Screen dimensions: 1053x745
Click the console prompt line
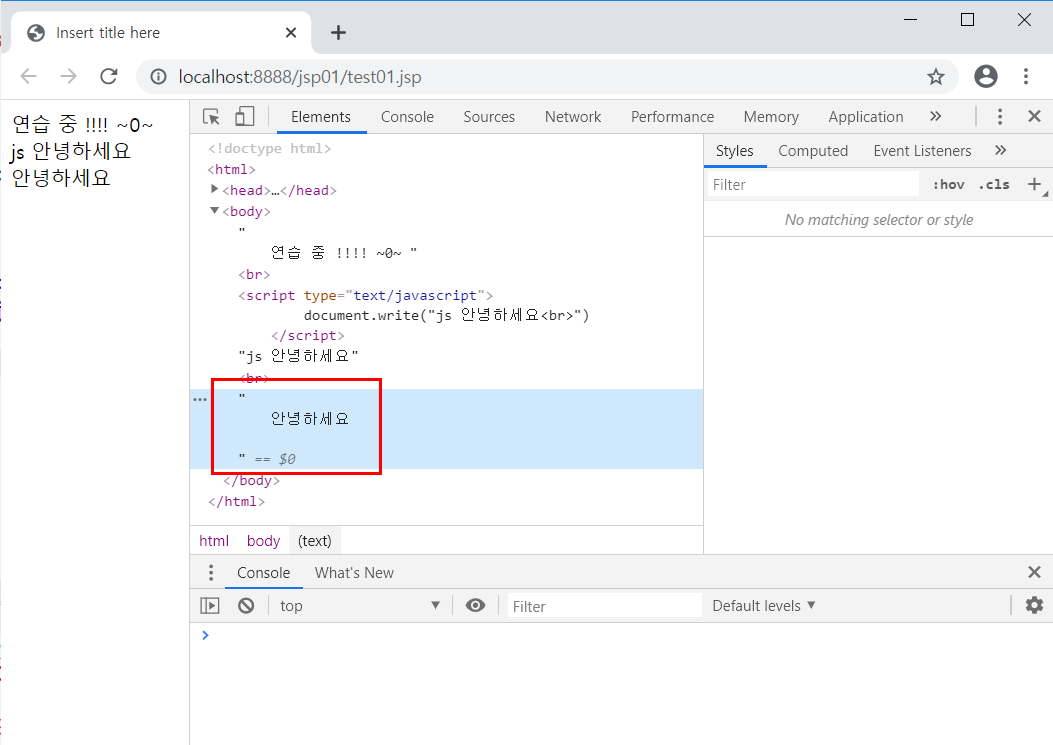tap(621, 636)
